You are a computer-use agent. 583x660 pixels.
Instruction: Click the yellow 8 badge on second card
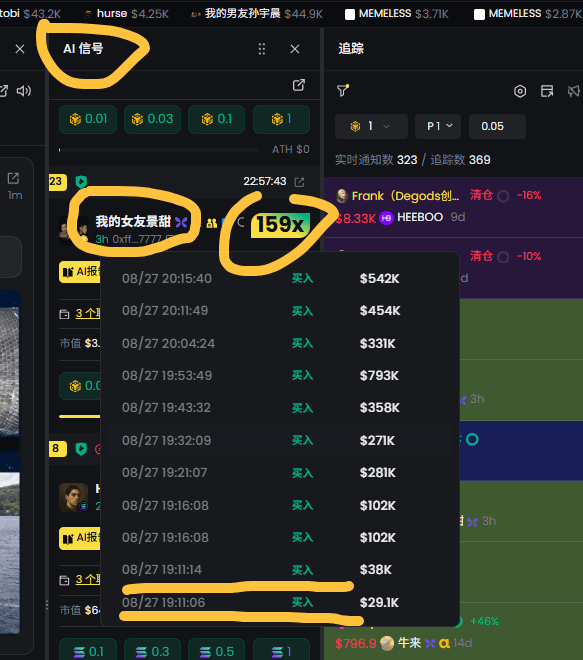(x=57, y=449)
